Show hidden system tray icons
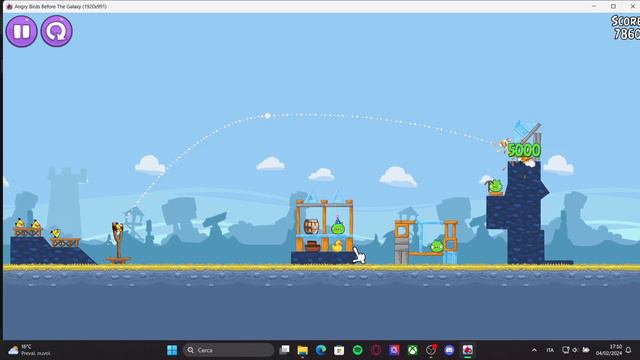The image size is (640, 360). point(534,350)
